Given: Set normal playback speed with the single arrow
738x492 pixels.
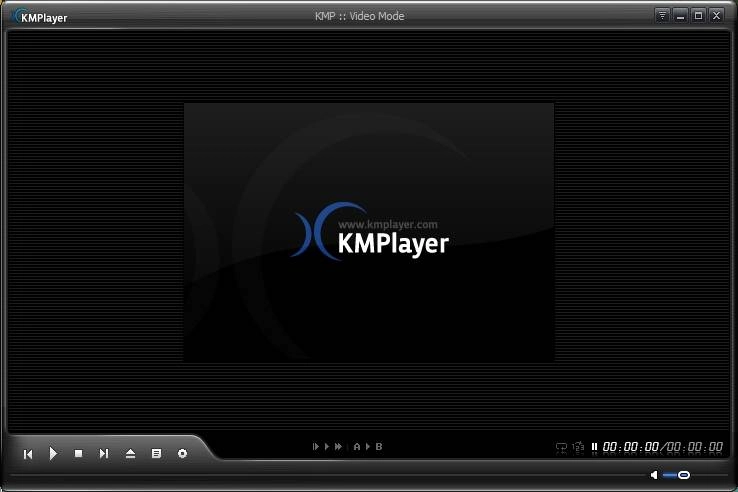Looking at the screenshot, I should [327, 446].
